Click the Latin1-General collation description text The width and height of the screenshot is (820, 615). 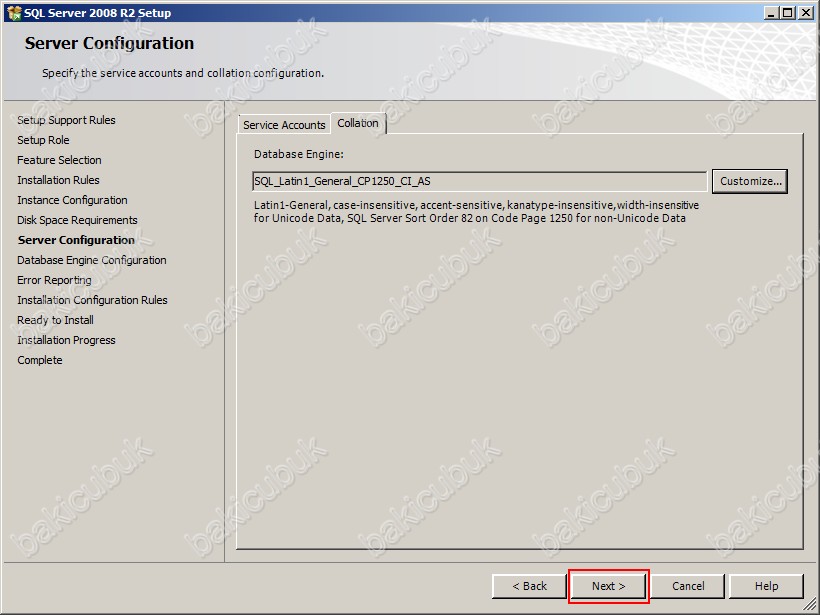click(476, 212)
